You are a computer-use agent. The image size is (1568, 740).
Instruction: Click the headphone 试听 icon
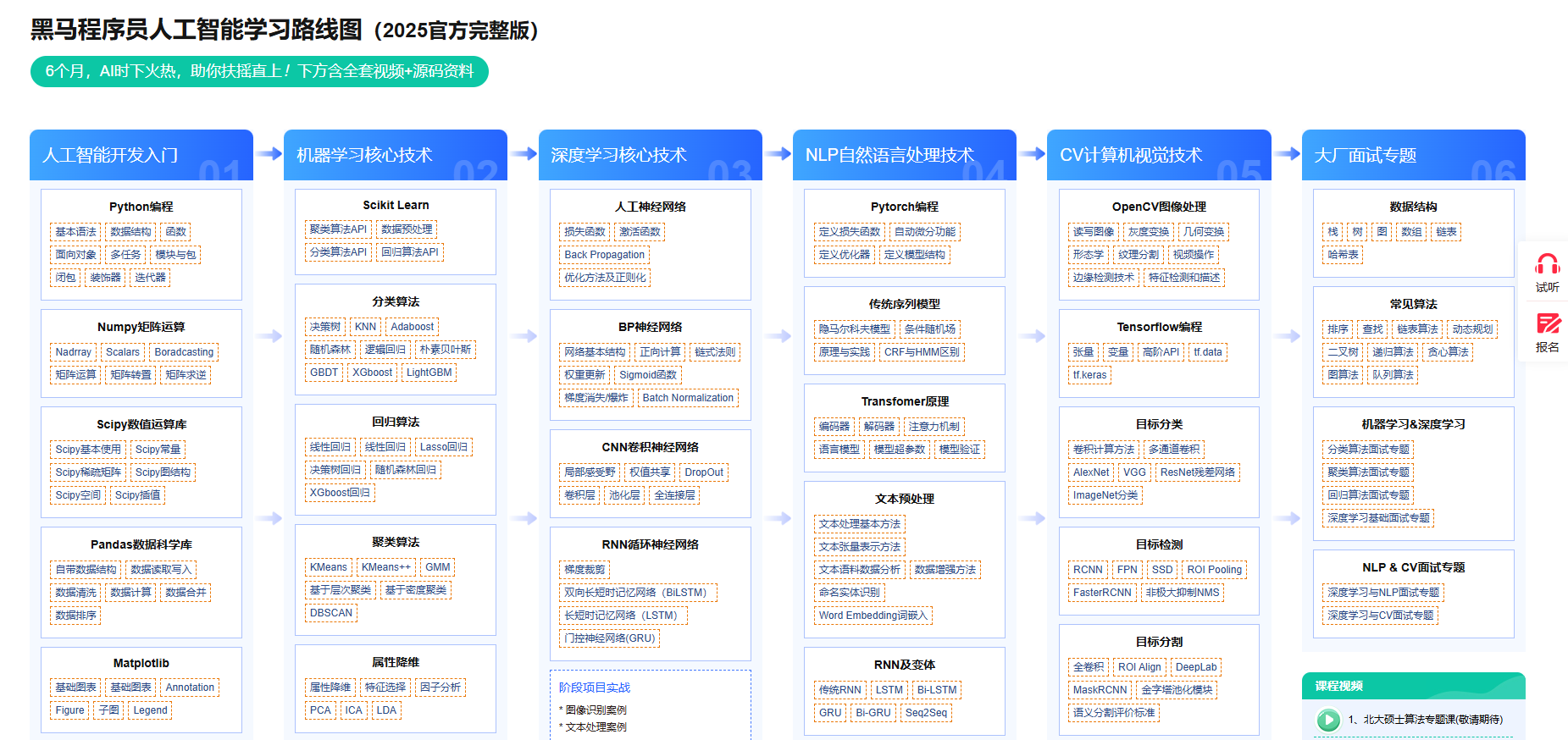coord(1547,265)
